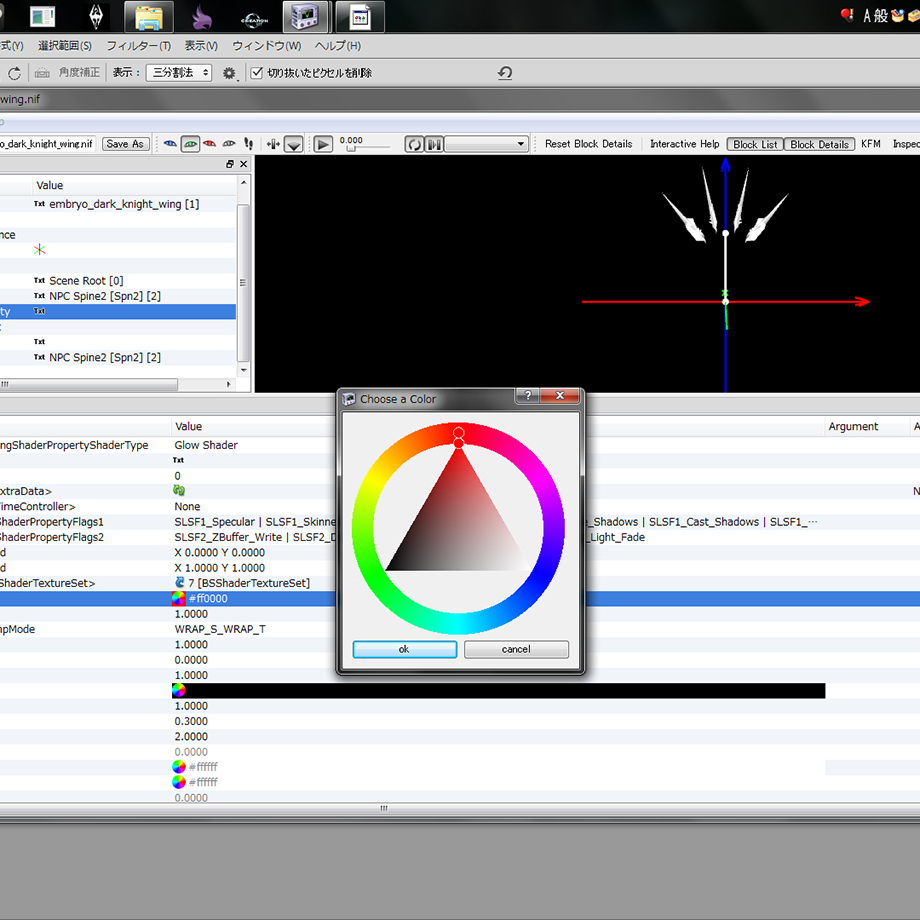
Task: Toggle the green eye view button
Action: click(x=190, y=144)
